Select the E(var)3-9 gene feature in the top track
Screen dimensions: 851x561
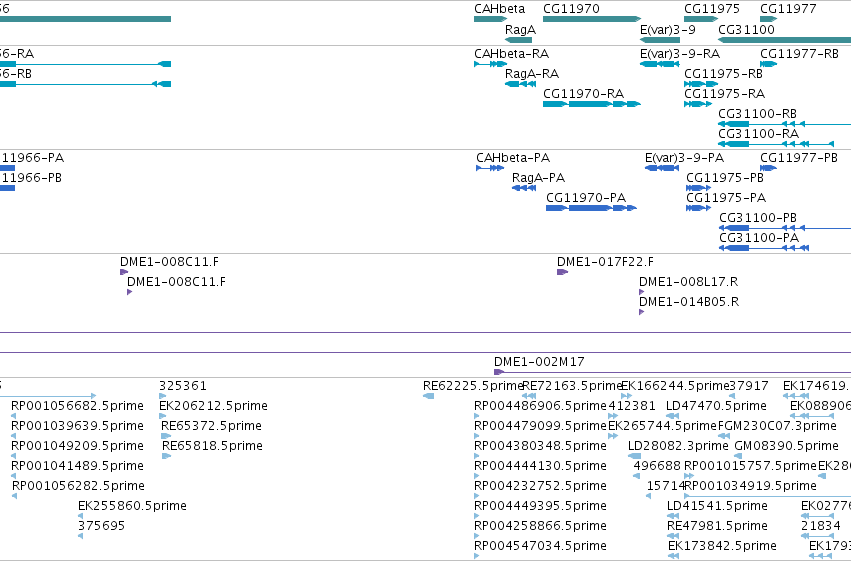click(x=659, y=40)
